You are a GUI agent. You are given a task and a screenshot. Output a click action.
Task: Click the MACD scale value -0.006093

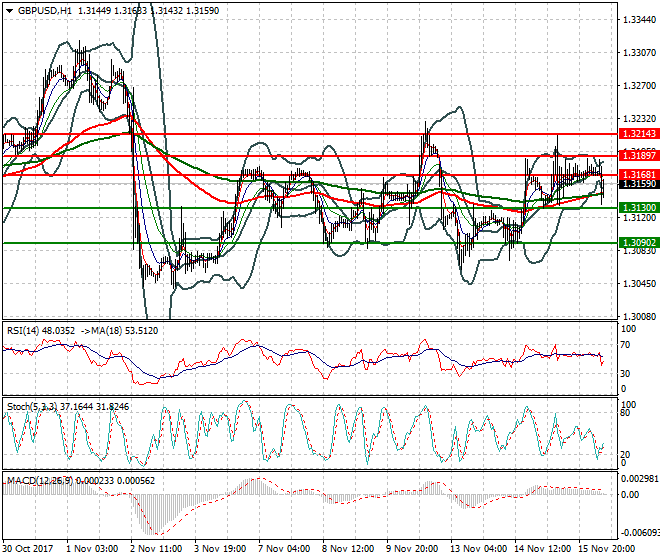[x=639, y=533]
